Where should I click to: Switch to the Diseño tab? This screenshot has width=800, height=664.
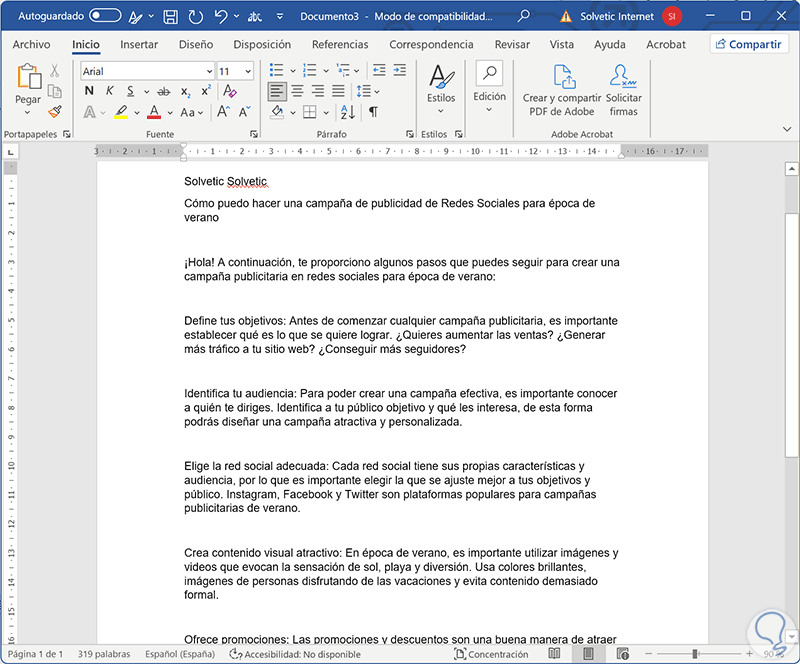click(196, 44)
